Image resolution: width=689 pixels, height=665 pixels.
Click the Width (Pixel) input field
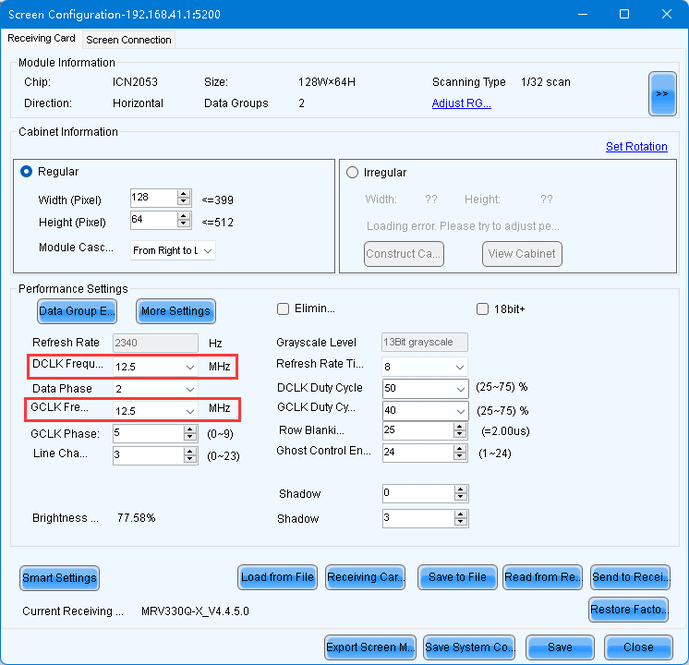tap(154, 198)
